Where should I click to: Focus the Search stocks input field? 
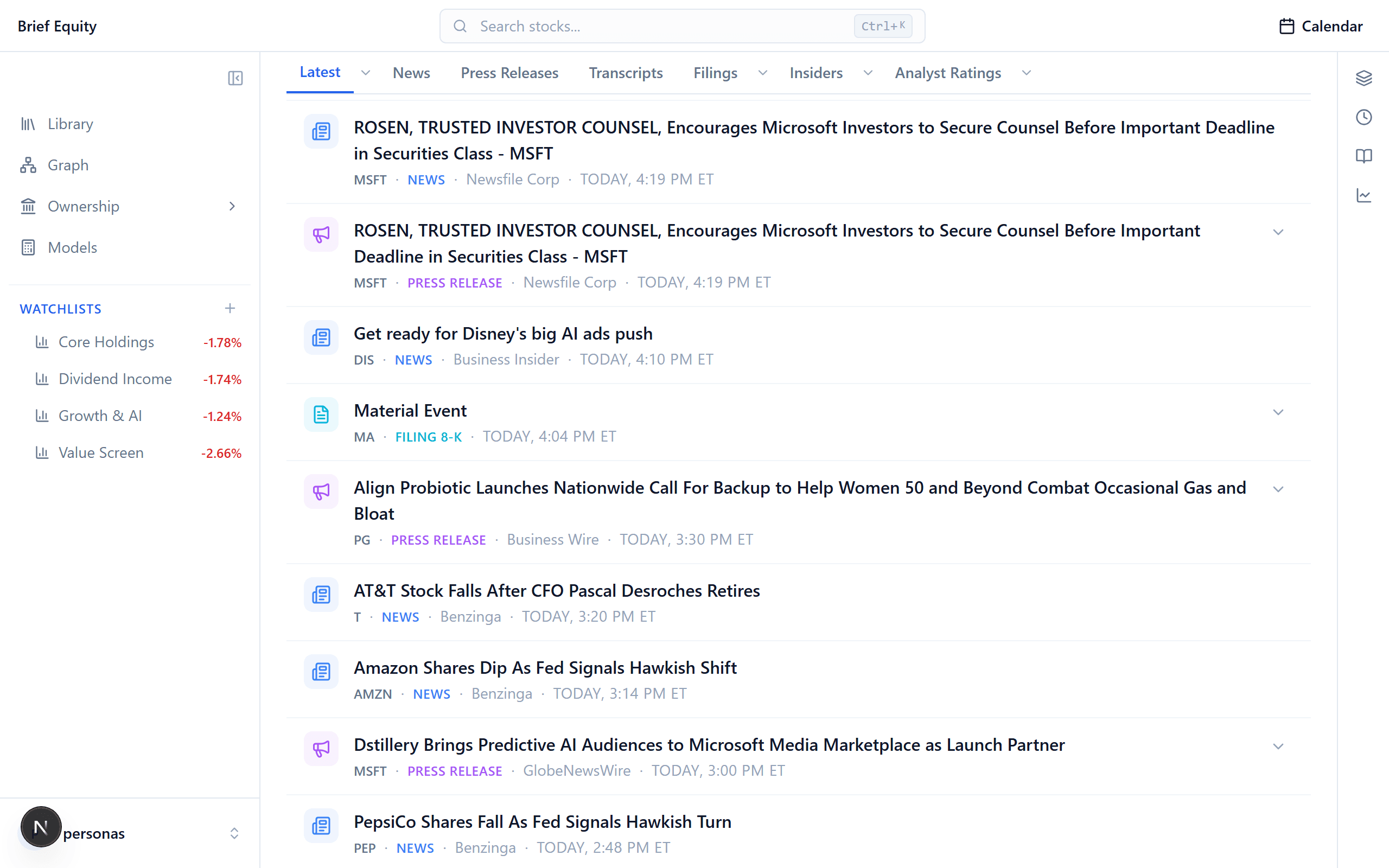point(682,27)
